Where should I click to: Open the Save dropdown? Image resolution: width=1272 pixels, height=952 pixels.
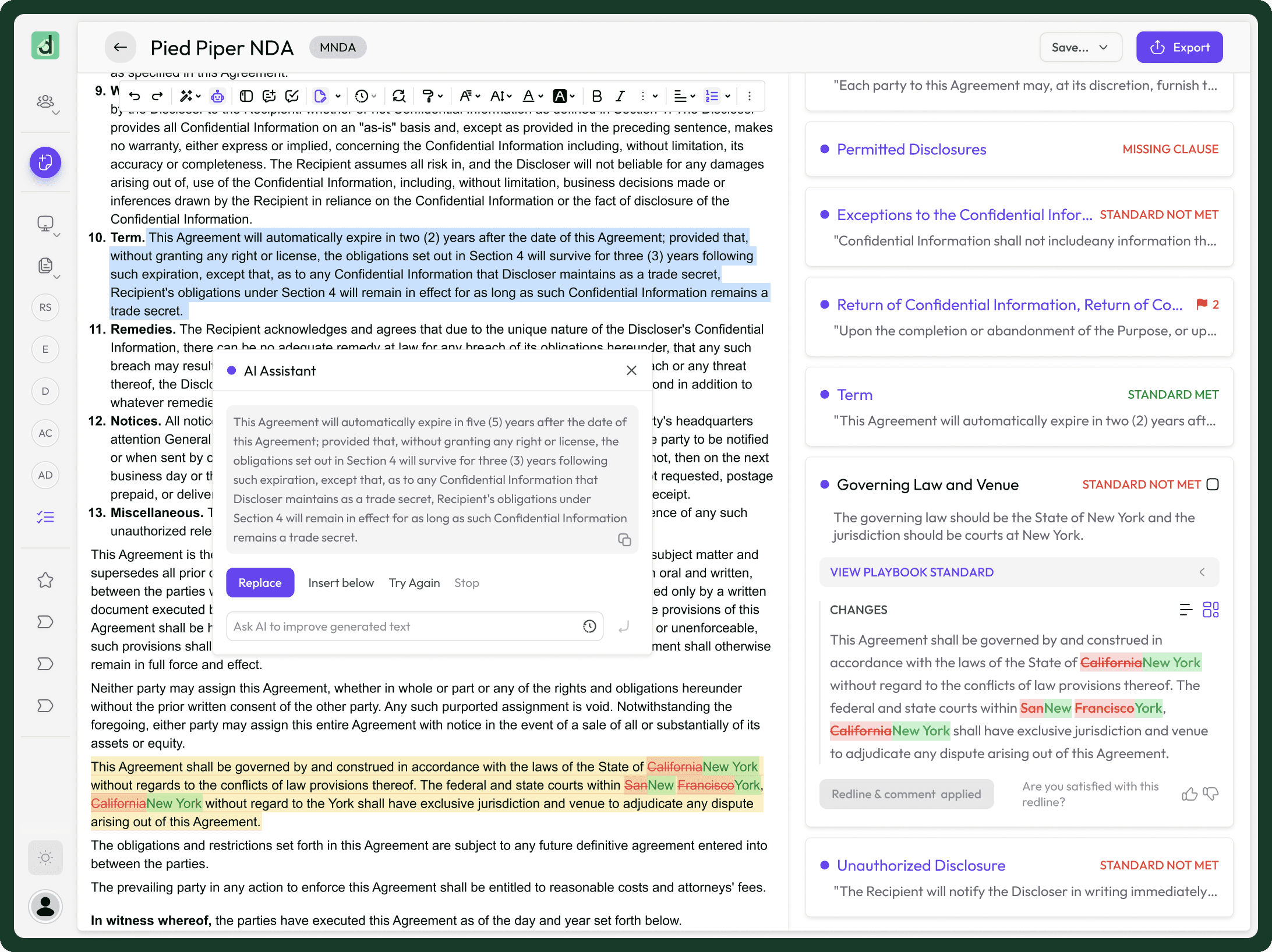pos(1080,48)
